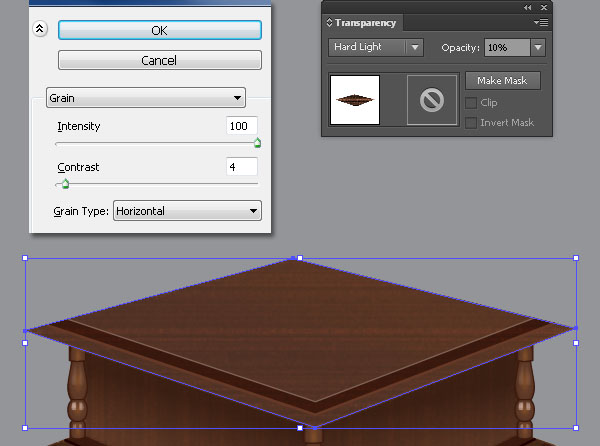Click the bottom-left bounding box handle
The width and height of the screenshot is (600, 446).
coord(25,428)
